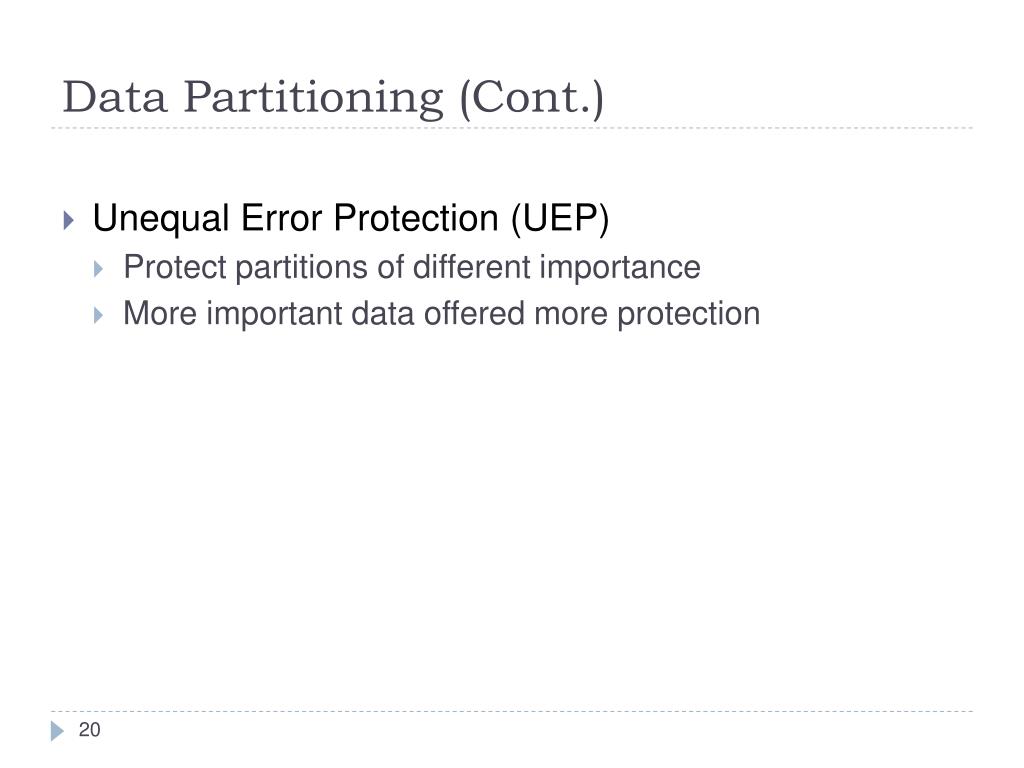The image size is (1024, 768).
Task: Select the slide number 20 in footer
Action: 89,729
